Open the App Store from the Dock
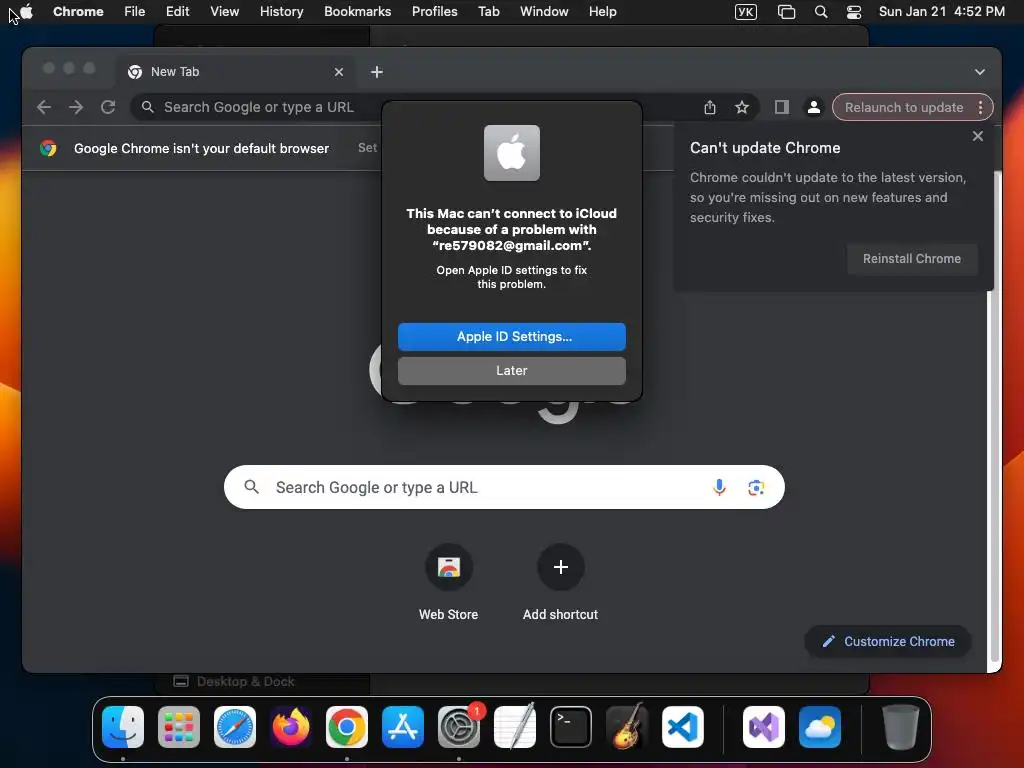This screenshot has width=1024, height=768. 403,727
